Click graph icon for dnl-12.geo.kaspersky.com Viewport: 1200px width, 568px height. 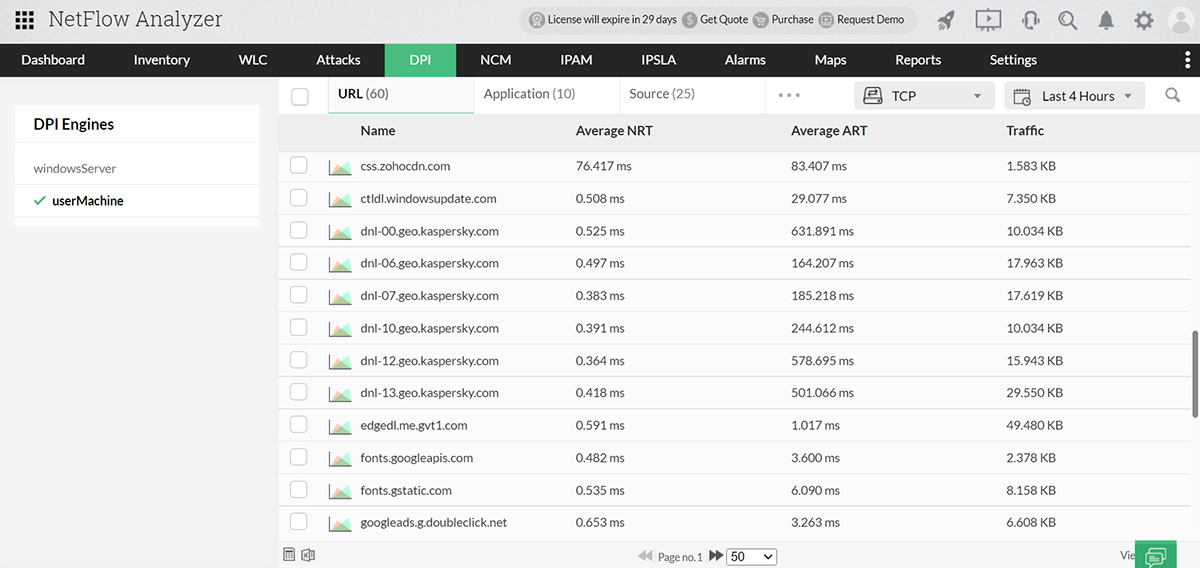[340, 361]
